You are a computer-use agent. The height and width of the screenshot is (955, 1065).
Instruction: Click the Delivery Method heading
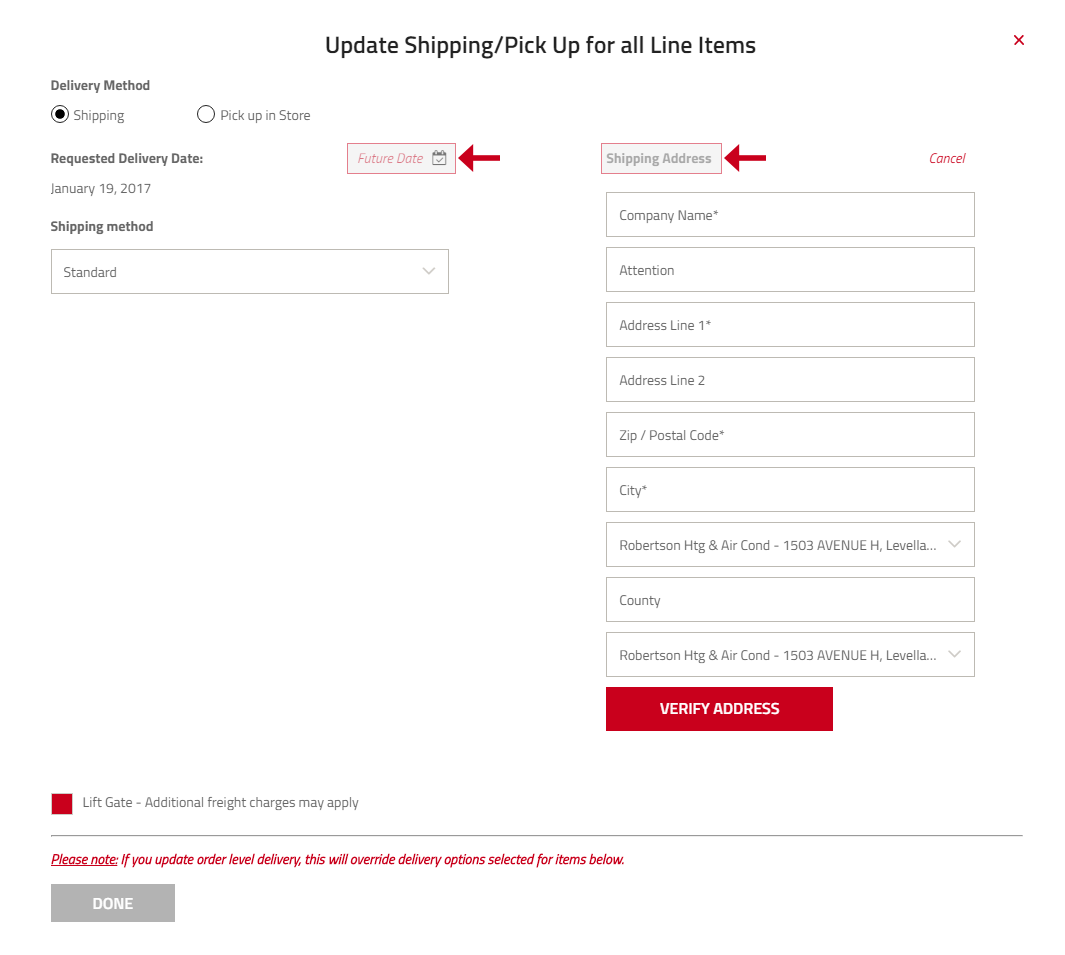click(x=101, y=86)
